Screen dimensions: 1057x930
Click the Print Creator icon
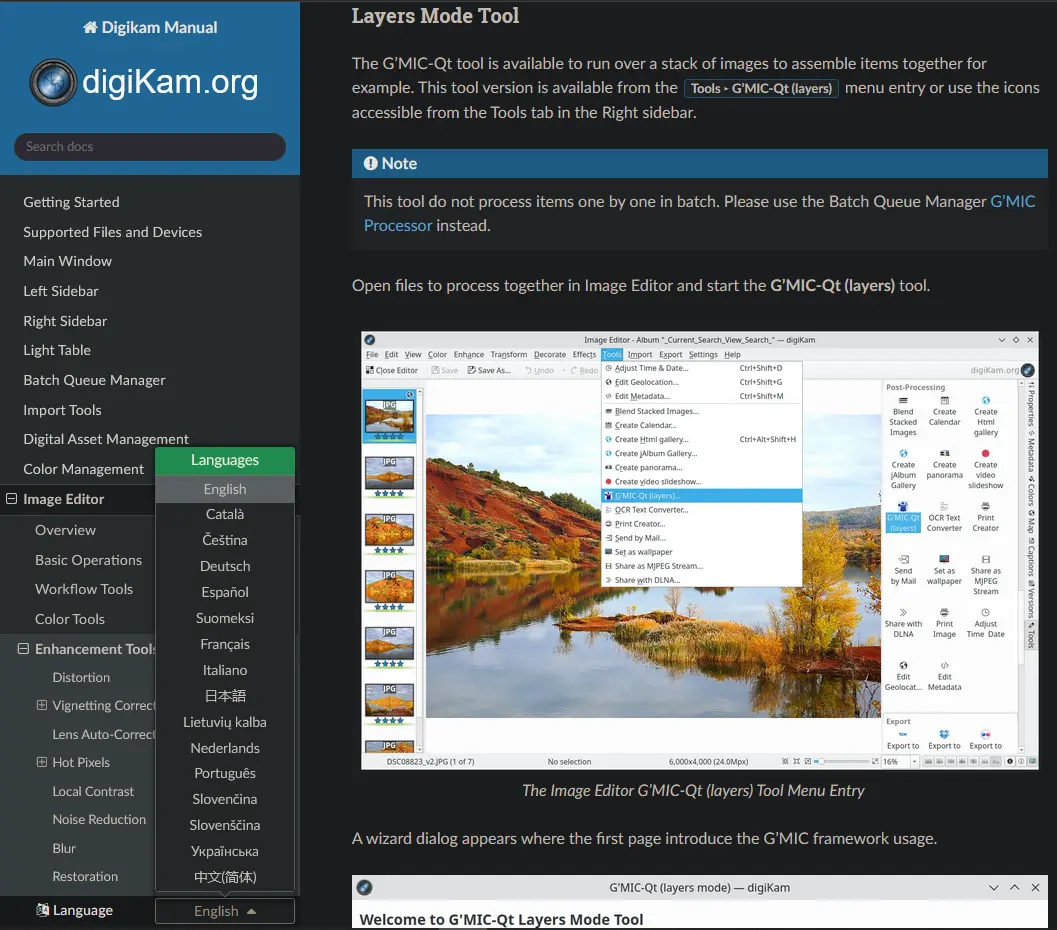coord(985,506)
